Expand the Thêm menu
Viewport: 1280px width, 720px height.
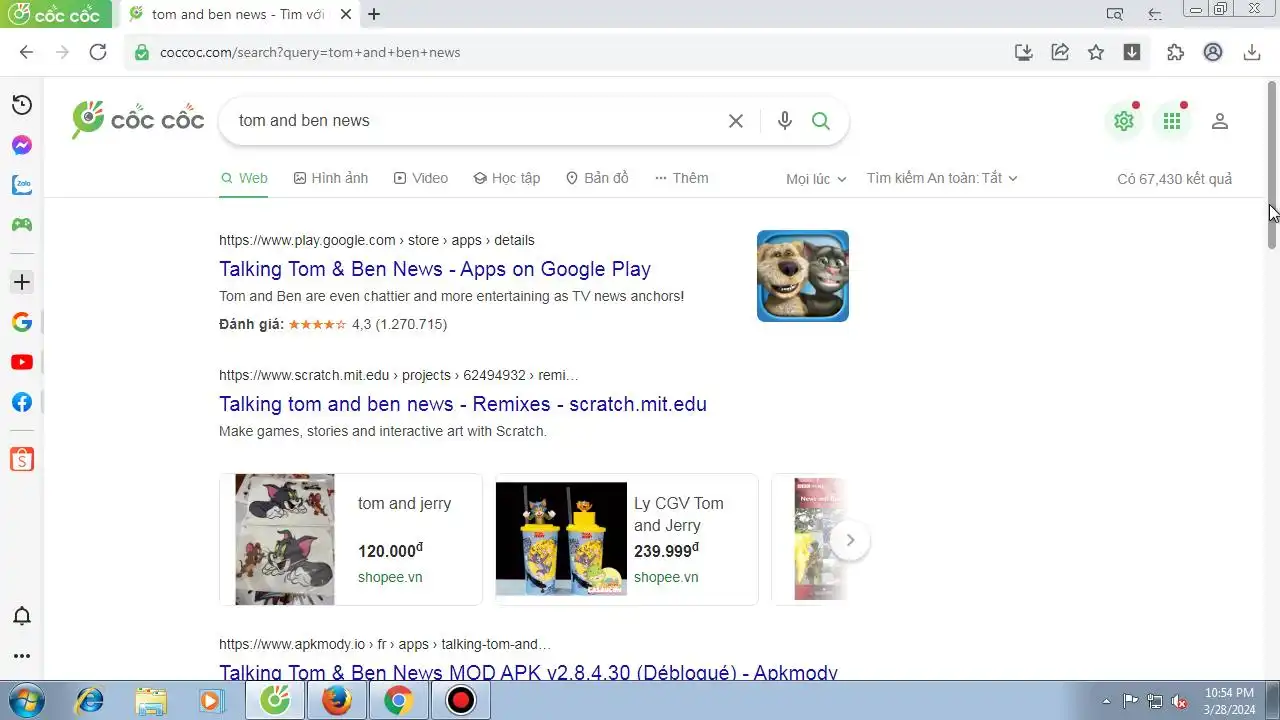pos(682,178)
